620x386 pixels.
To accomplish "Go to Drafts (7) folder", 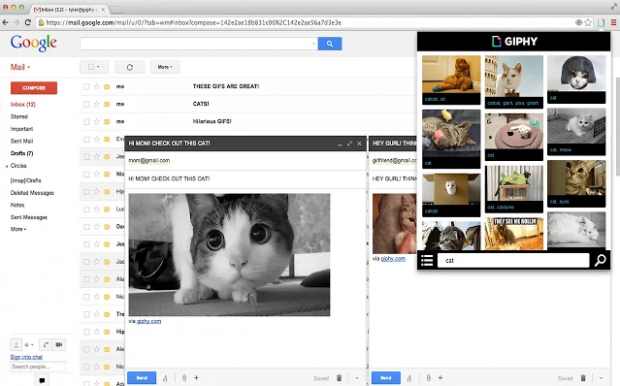I will [x=22, y=153].
